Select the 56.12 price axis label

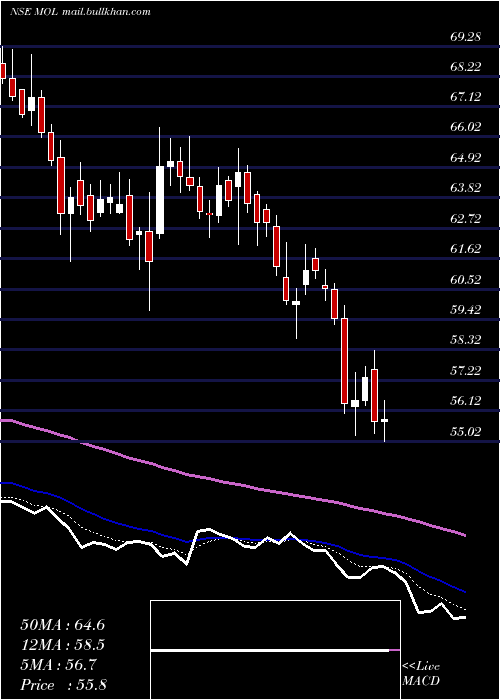pos(466,401)
